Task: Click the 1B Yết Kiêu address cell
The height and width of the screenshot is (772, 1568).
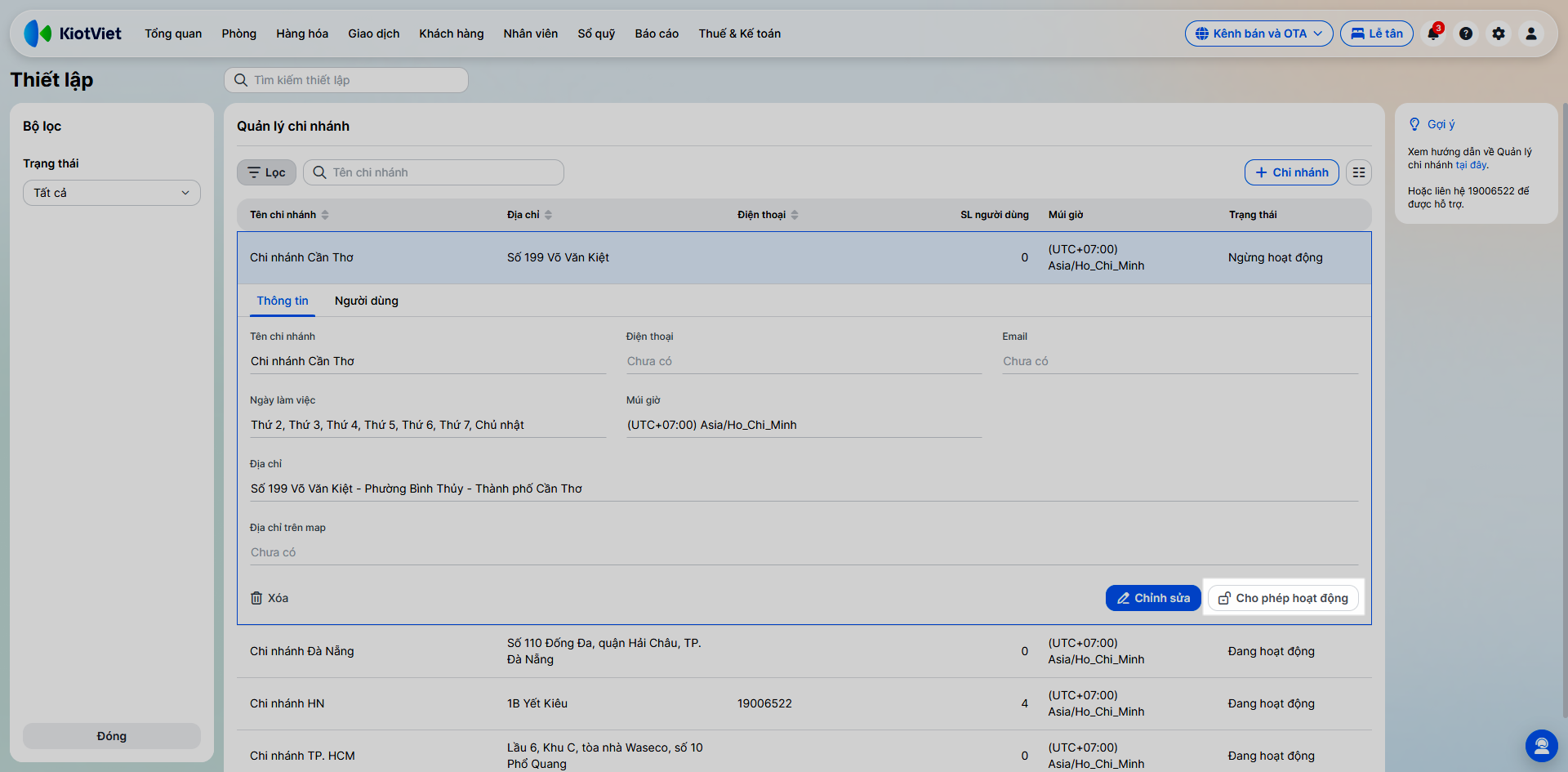Action: point(537,703)
